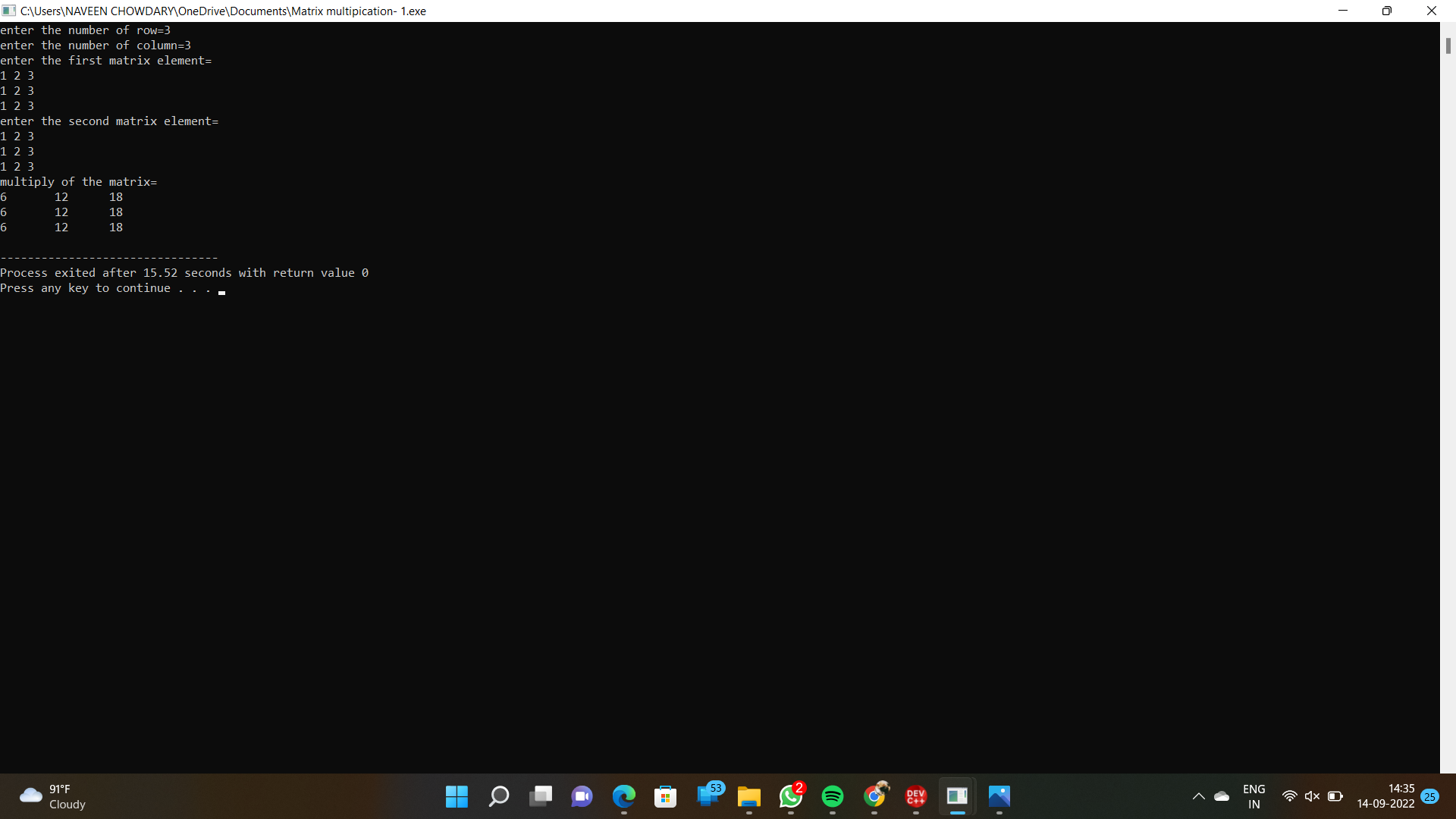The height and width of the screenshot is (819, 1456).
Task: Toggle Task View on the taskbar
Action: point(540,797)
